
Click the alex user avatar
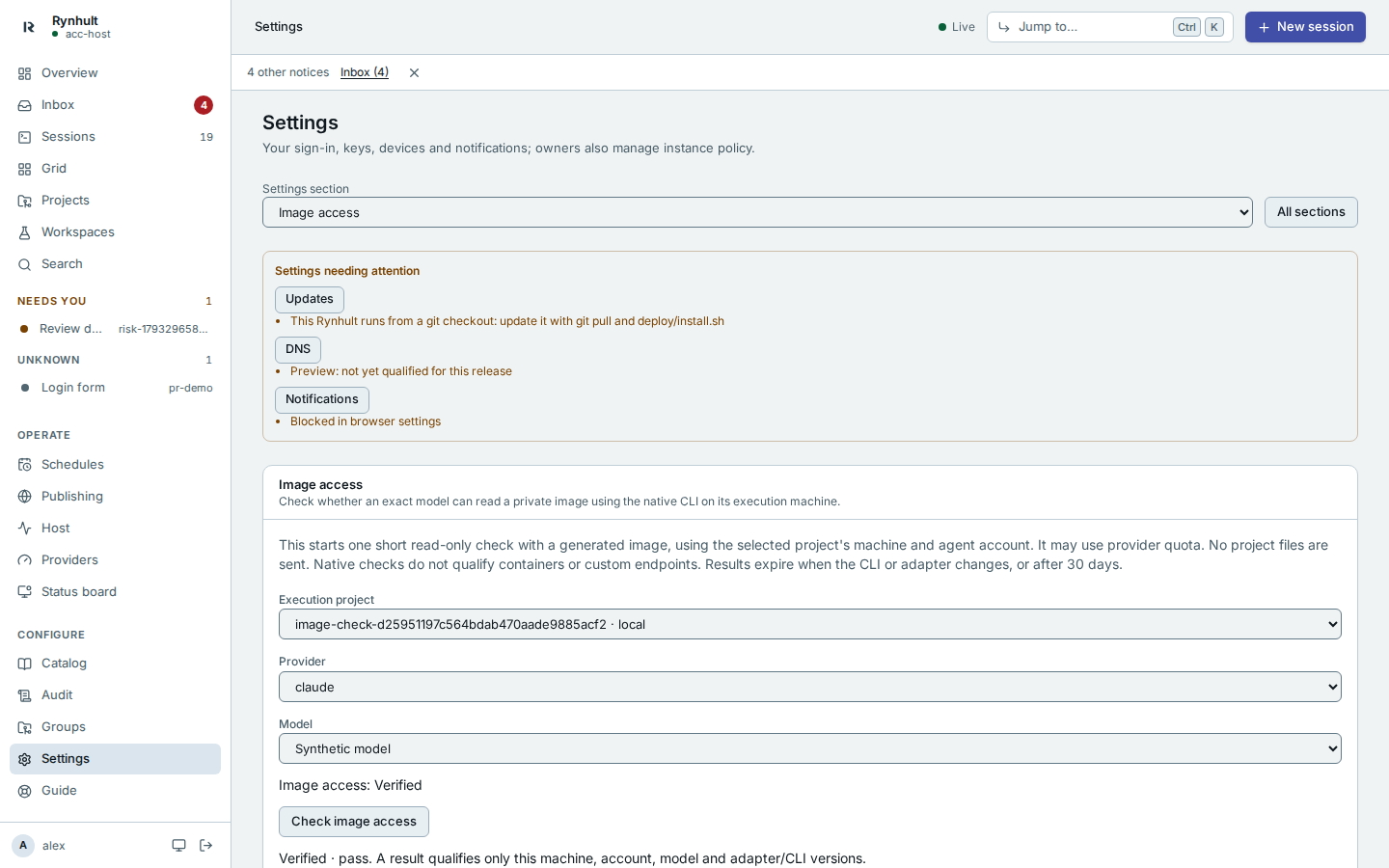tap(23, 846)
